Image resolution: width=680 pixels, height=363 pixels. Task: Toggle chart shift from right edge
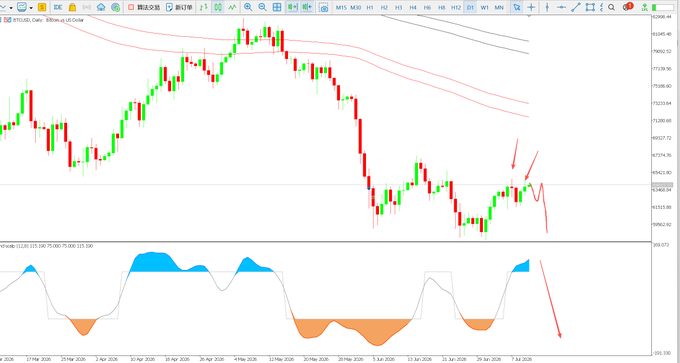click(307, 7)
